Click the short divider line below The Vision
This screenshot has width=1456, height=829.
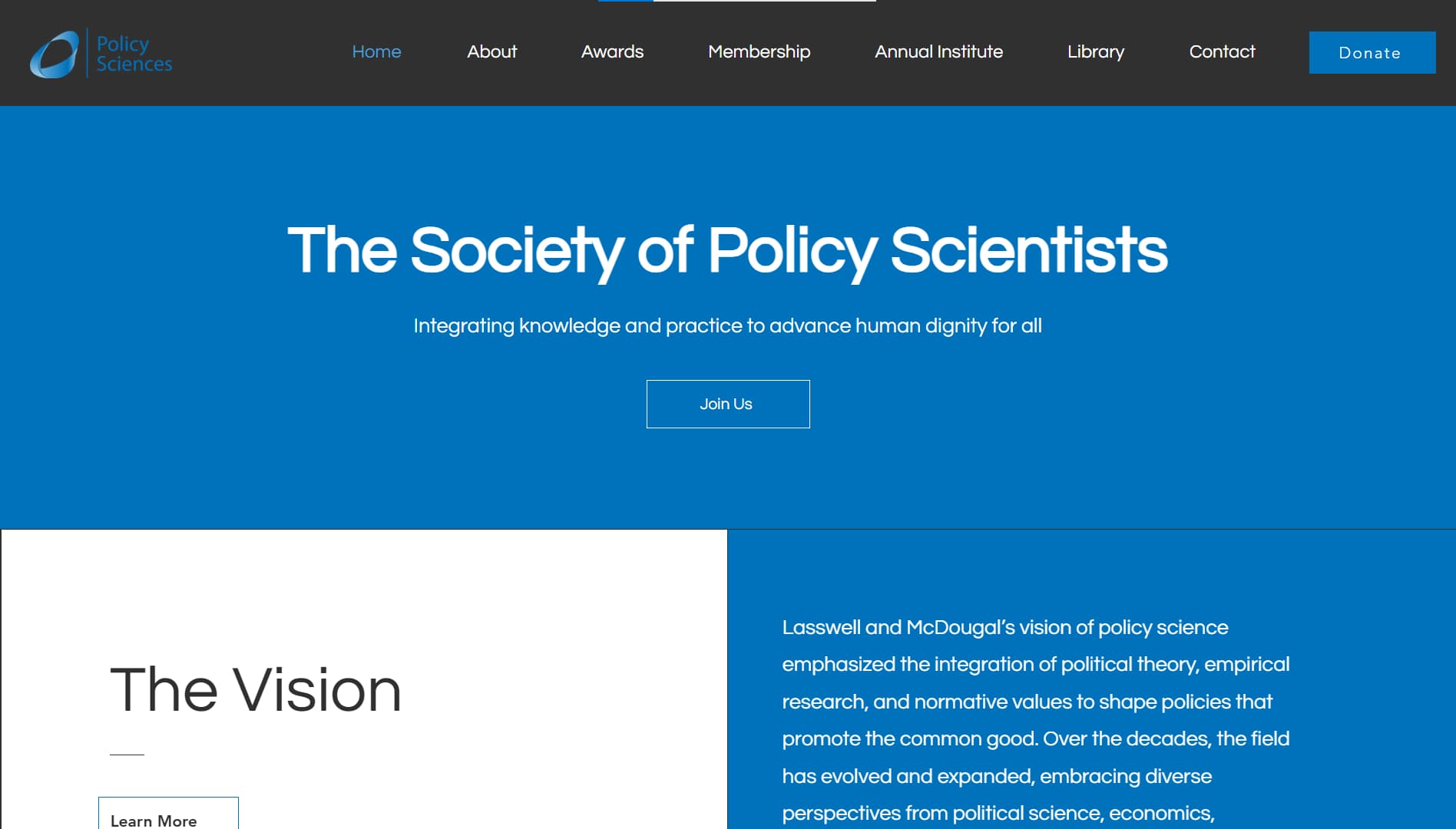coord(127,755)
